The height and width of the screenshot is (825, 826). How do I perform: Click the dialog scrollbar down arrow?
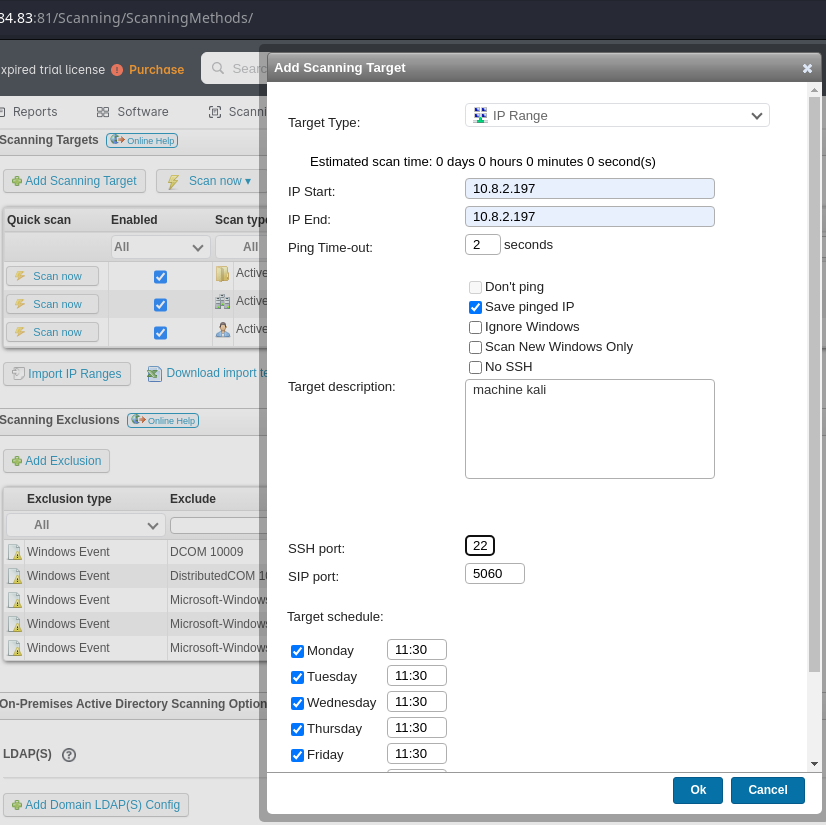(814, 764)
